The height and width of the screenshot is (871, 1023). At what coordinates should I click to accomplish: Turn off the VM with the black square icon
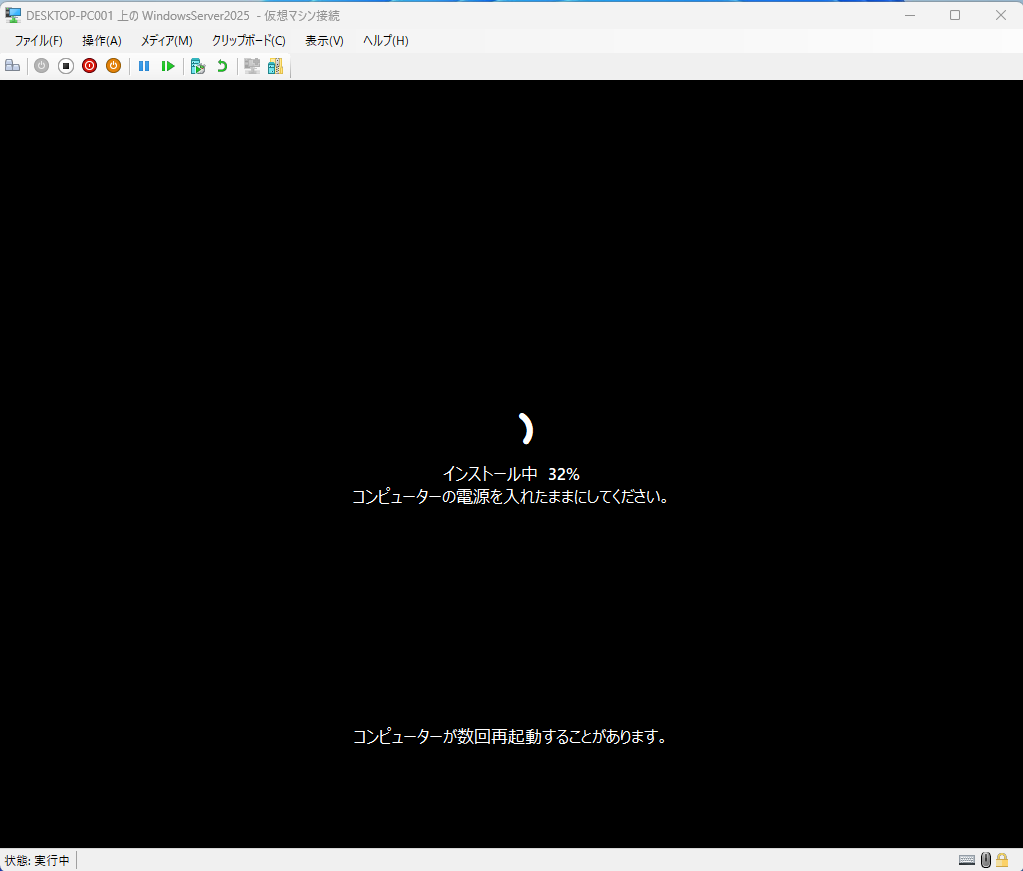click(65, 66)
